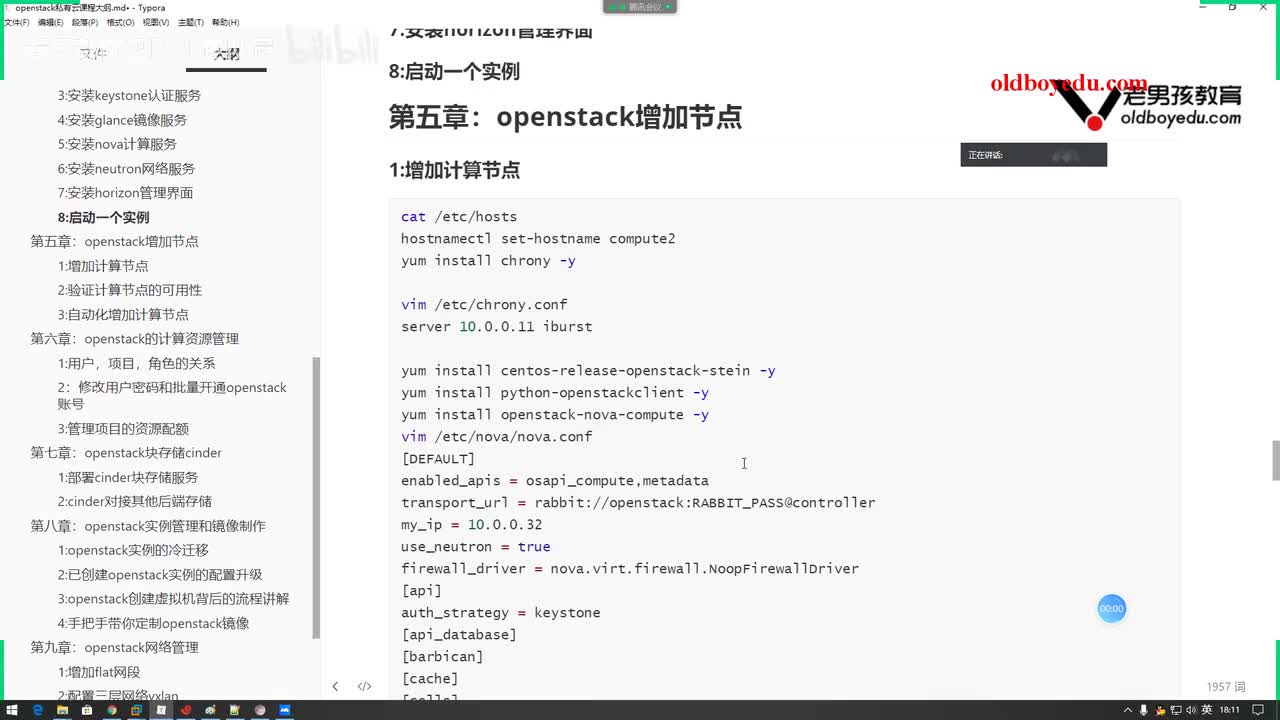Click the code line server 10.0.0.11 iburst
Screen dimensions: 1280x720
pyautogui.click(x=496, y=327)
